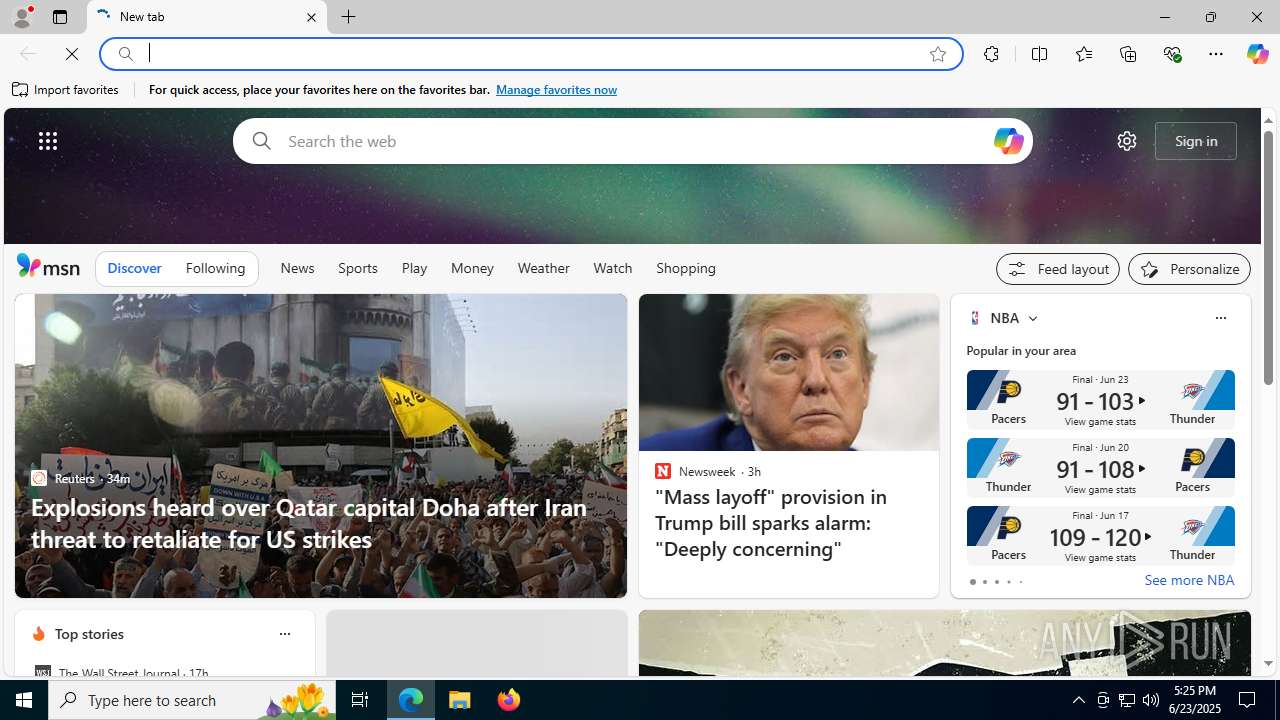This screenshot has width=1280, height=720.
Task: Show hidden system tray icons
Action: click(x=1078, y=700)
